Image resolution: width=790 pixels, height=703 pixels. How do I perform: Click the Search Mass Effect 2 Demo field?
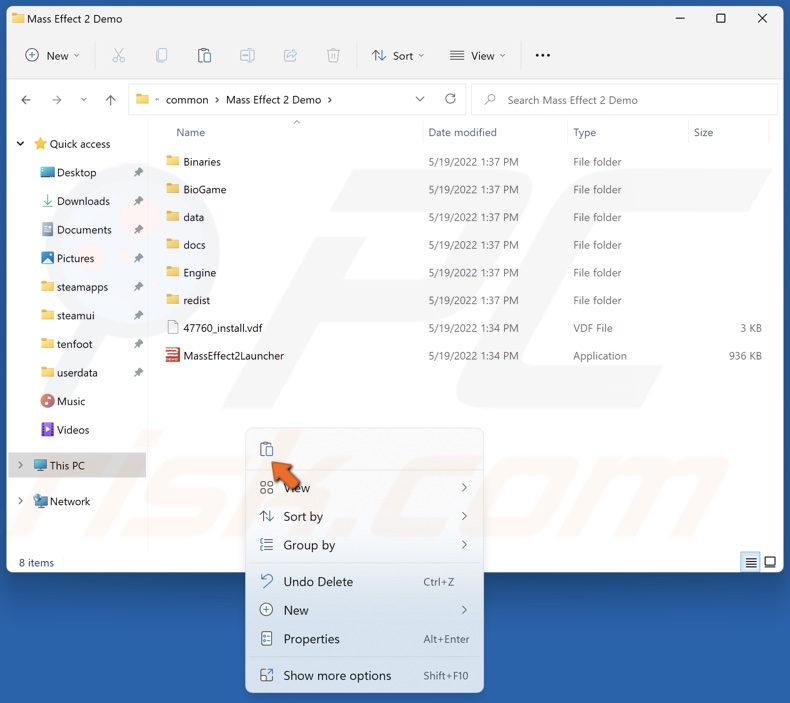click(625, 100)
